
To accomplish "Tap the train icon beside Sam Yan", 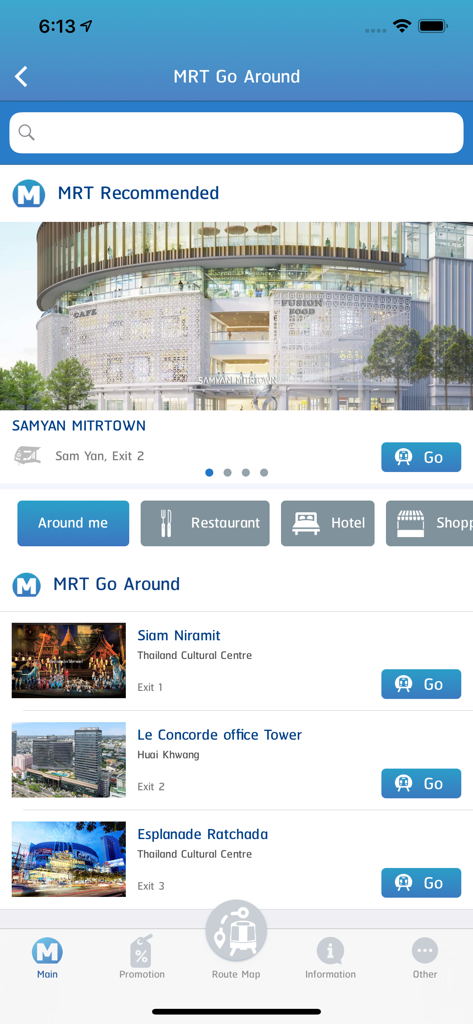I will [x=27, y=455].
